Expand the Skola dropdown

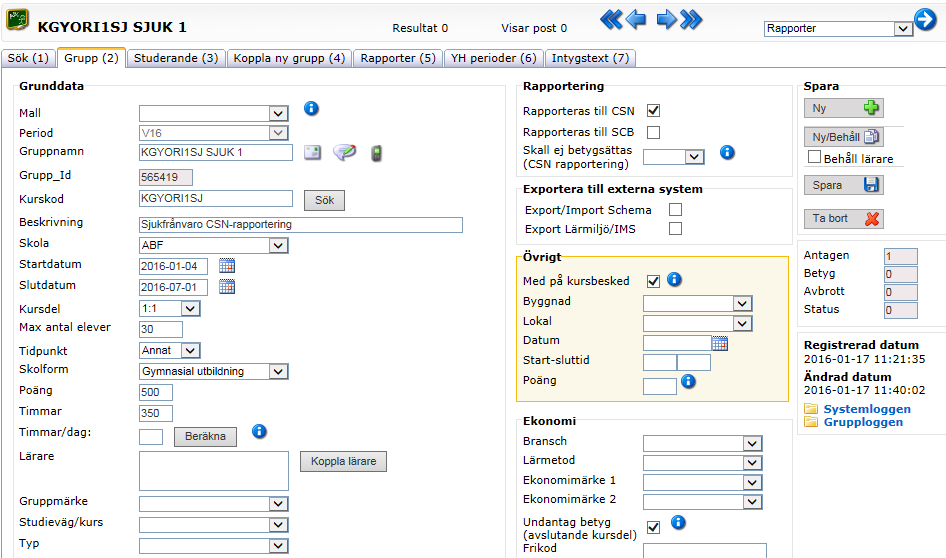coord(278,246)
